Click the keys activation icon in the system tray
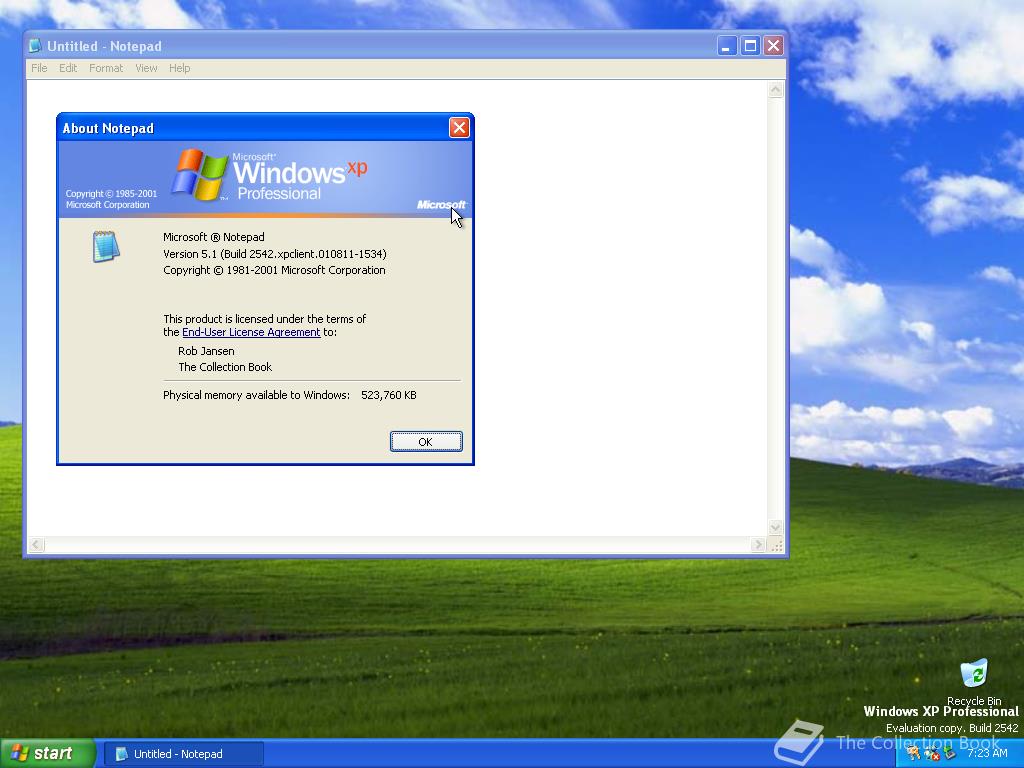Screen dimensions: 1024x768 914,753
